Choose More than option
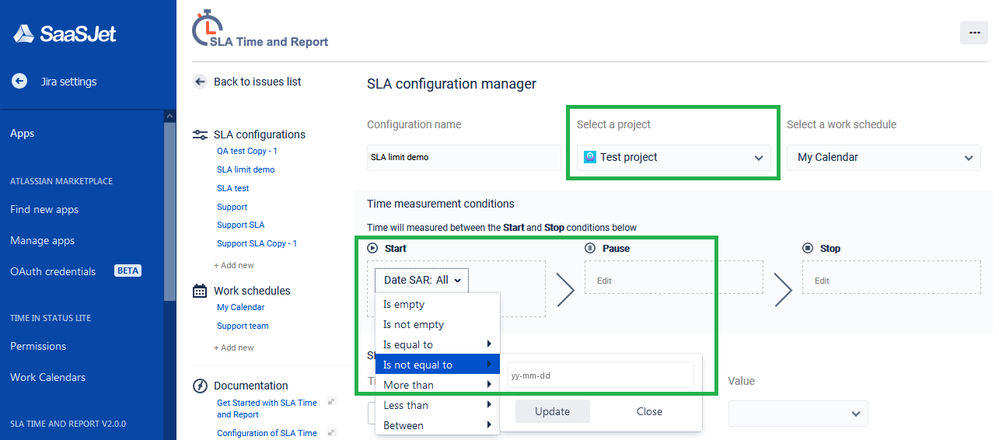The width and height of the screenshot is (999, 440). 438,385
